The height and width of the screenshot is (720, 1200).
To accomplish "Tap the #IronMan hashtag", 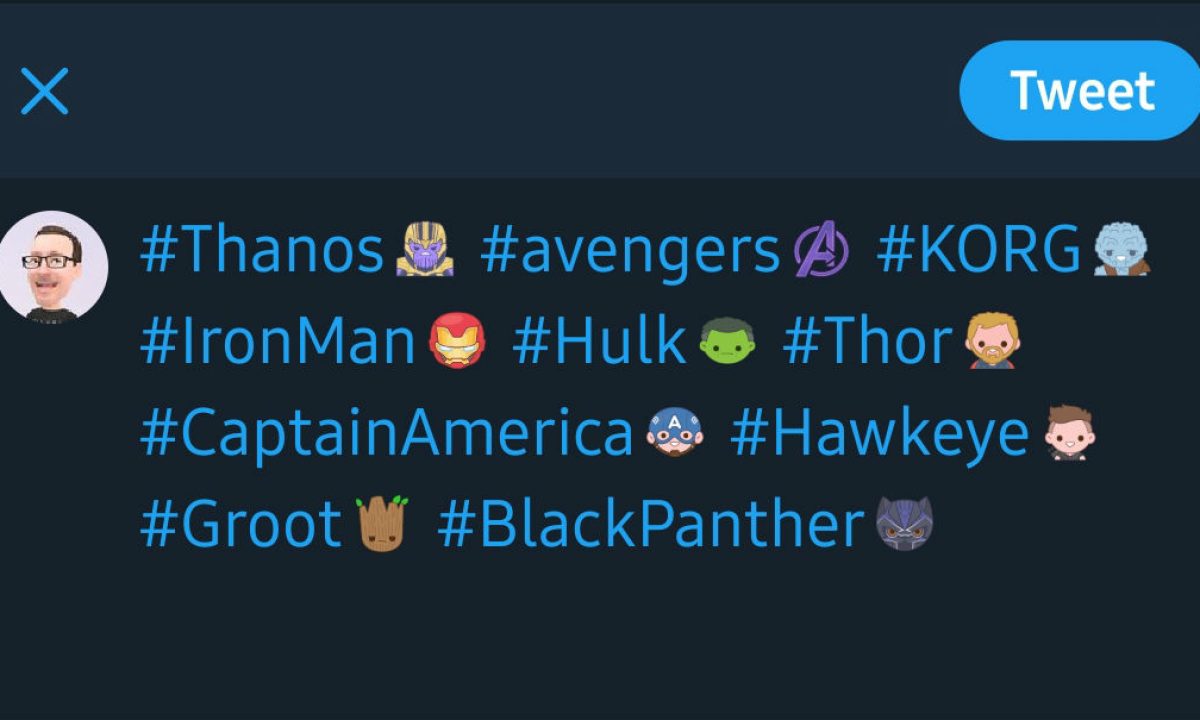I will (277, 342).
